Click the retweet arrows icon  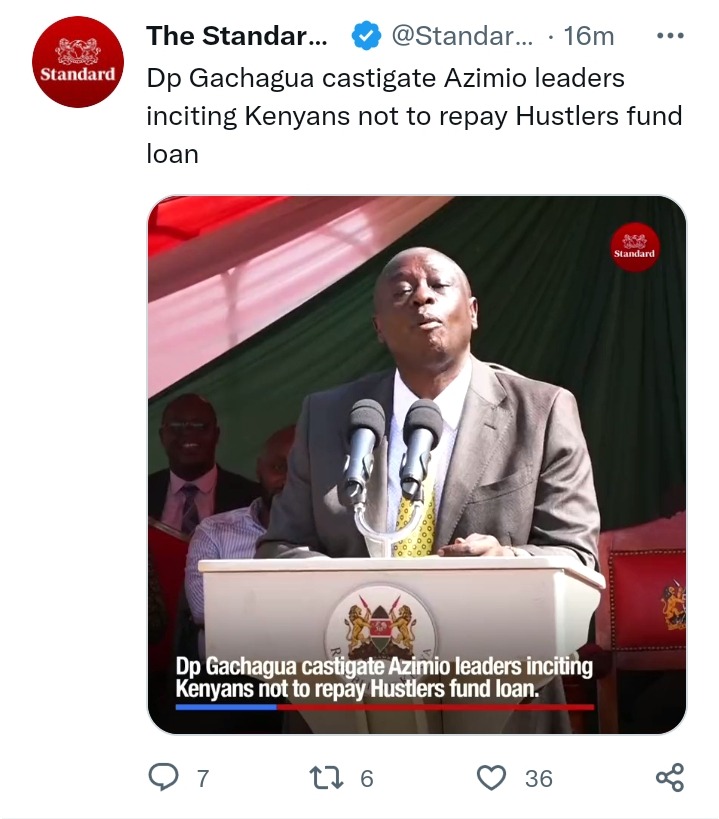(x=326, y=778)
